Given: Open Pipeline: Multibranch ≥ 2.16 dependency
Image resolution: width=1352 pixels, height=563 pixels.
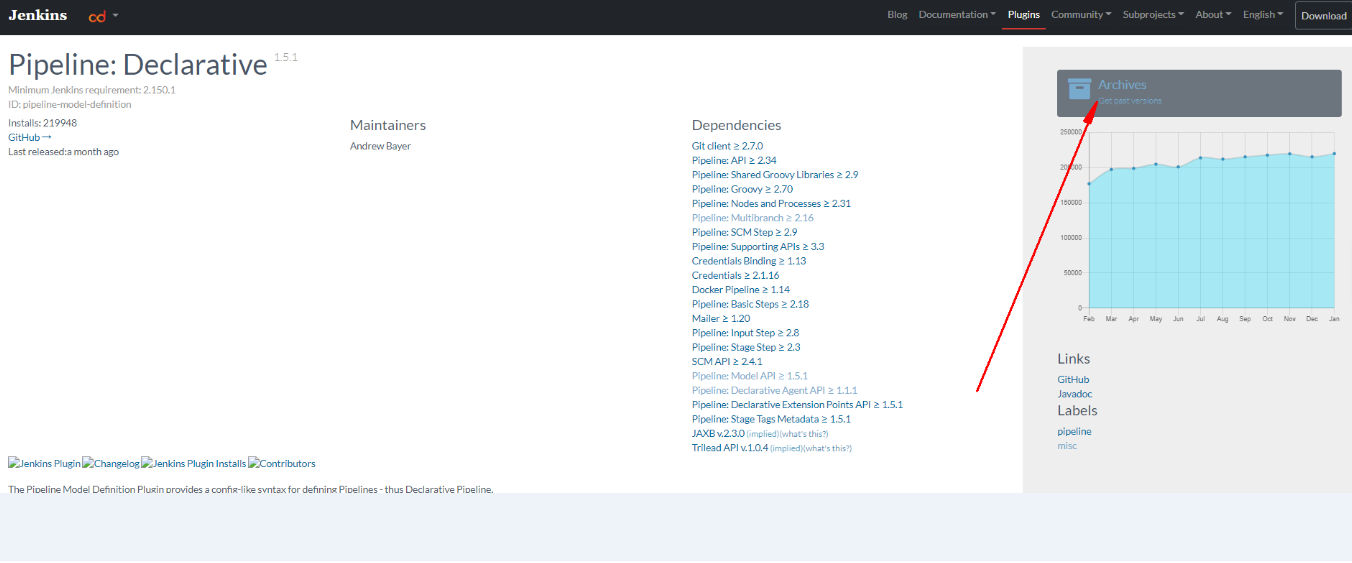Looking at the screenshot, I should pyautogui.click(x=753, y=218).
